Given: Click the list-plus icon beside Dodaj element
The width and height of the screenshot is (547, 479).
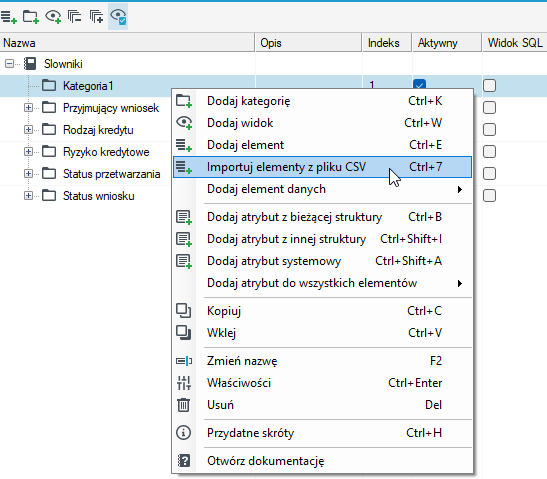Looking at the screenshot, I should click(x=184, y=145).
